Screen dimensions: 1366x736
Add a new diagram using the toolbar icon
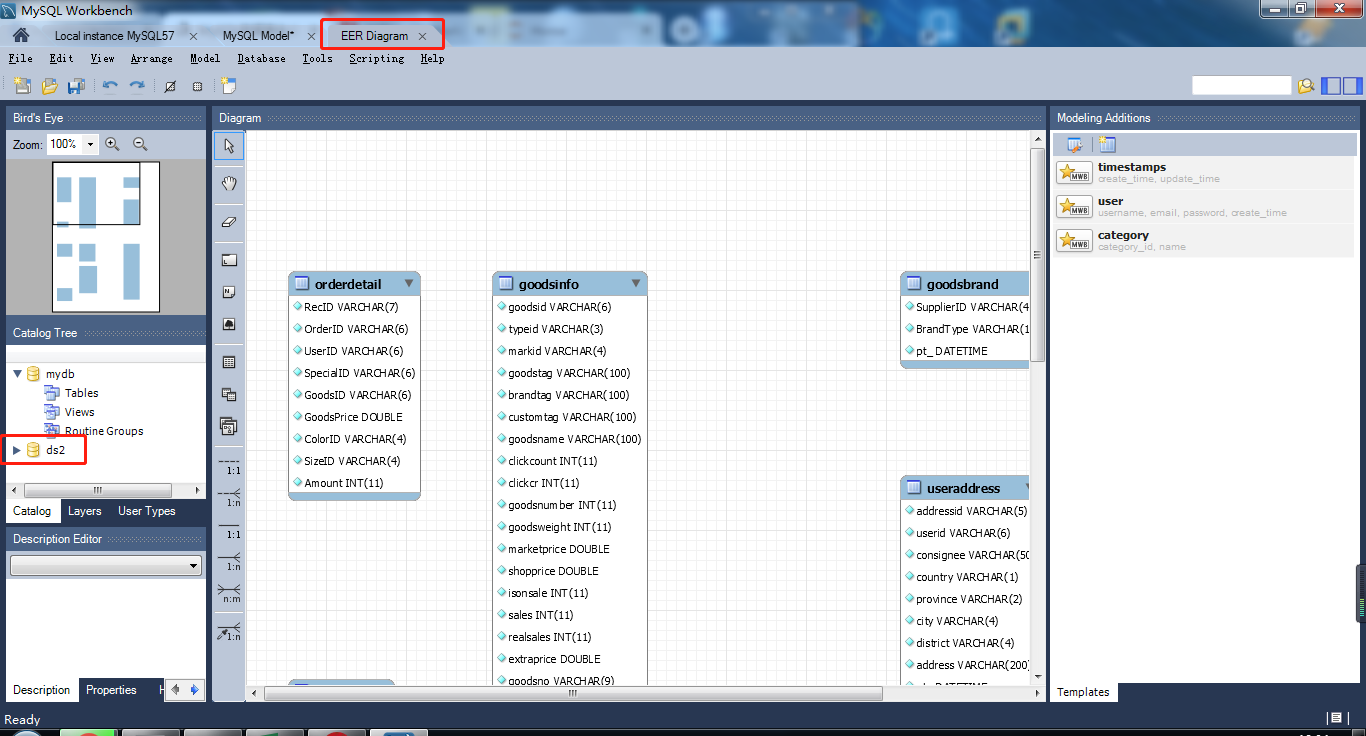click(x=228, y=86)
